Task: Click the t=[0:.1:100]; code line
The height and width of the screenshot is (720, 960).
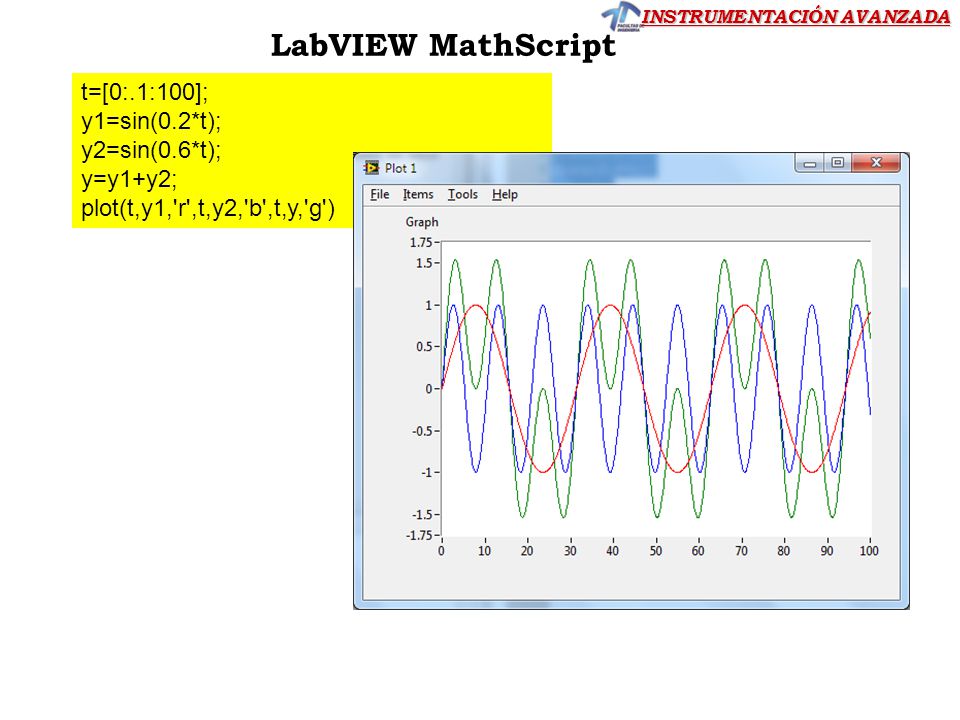Action: pos(144,92)
